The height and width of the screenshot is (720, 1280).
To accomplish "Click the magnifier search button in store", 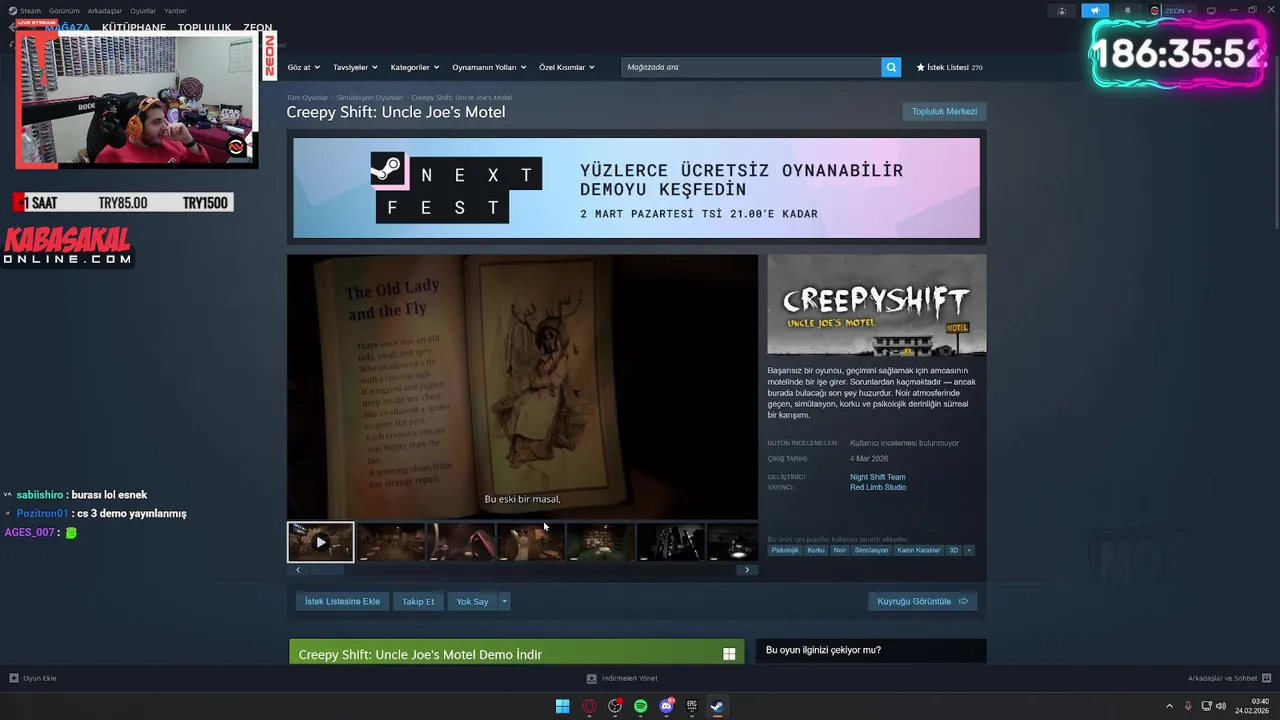I will pos(890,67).
